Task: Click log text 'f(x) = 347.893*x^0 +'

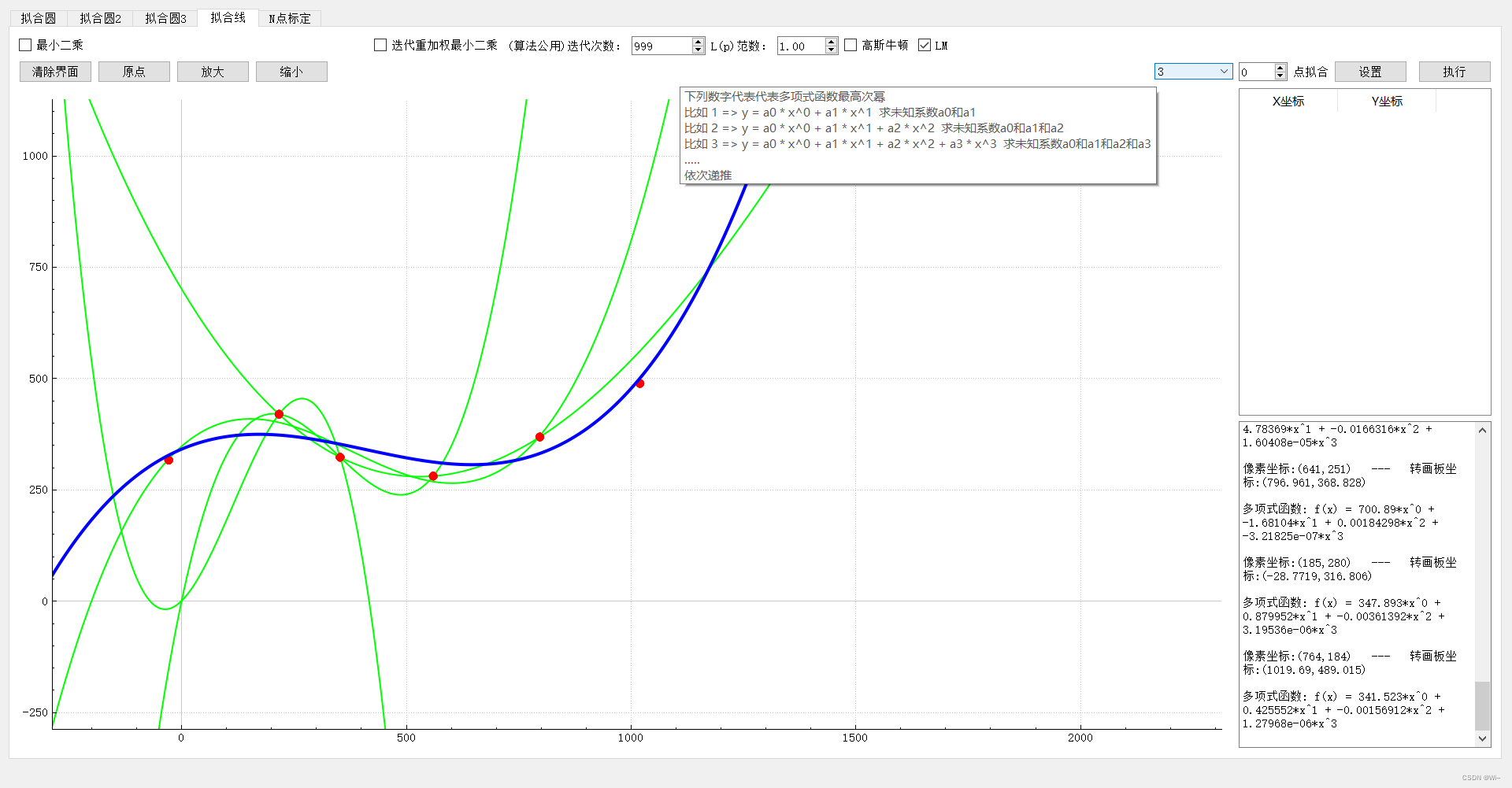Action: (1377, 603)
